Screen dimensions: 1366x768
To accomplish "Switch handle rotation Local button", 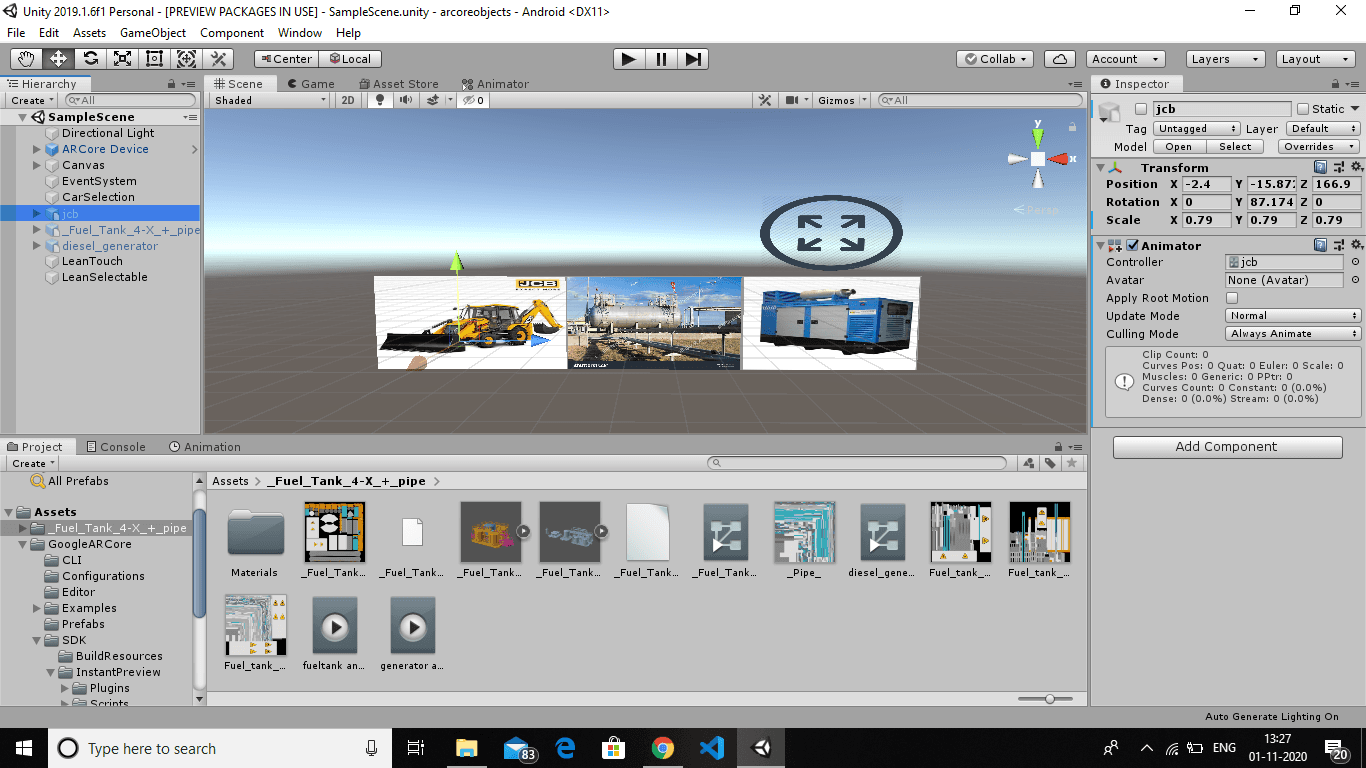I will [x=351, y=59].
